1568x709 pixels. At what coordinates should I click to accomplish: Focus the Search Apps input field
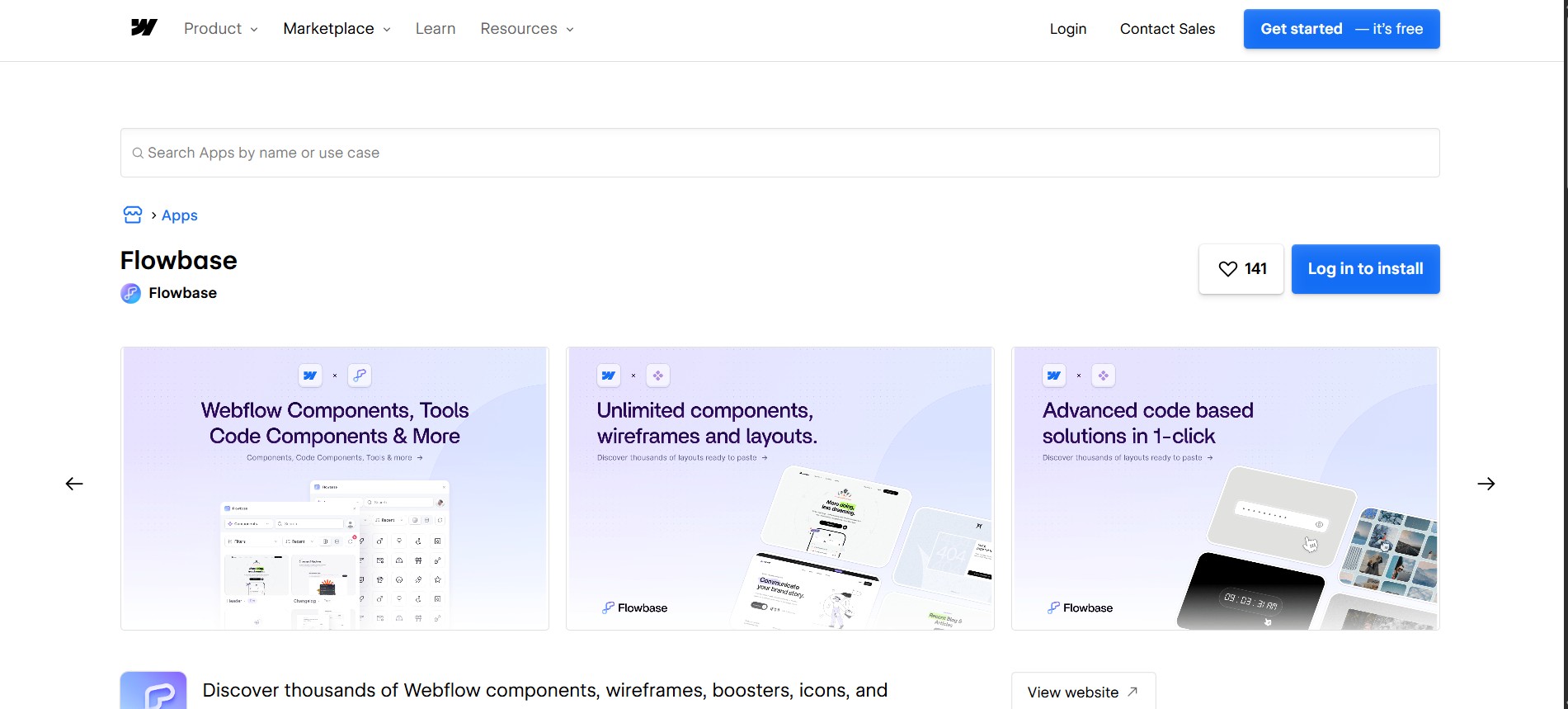pos(780,153)
